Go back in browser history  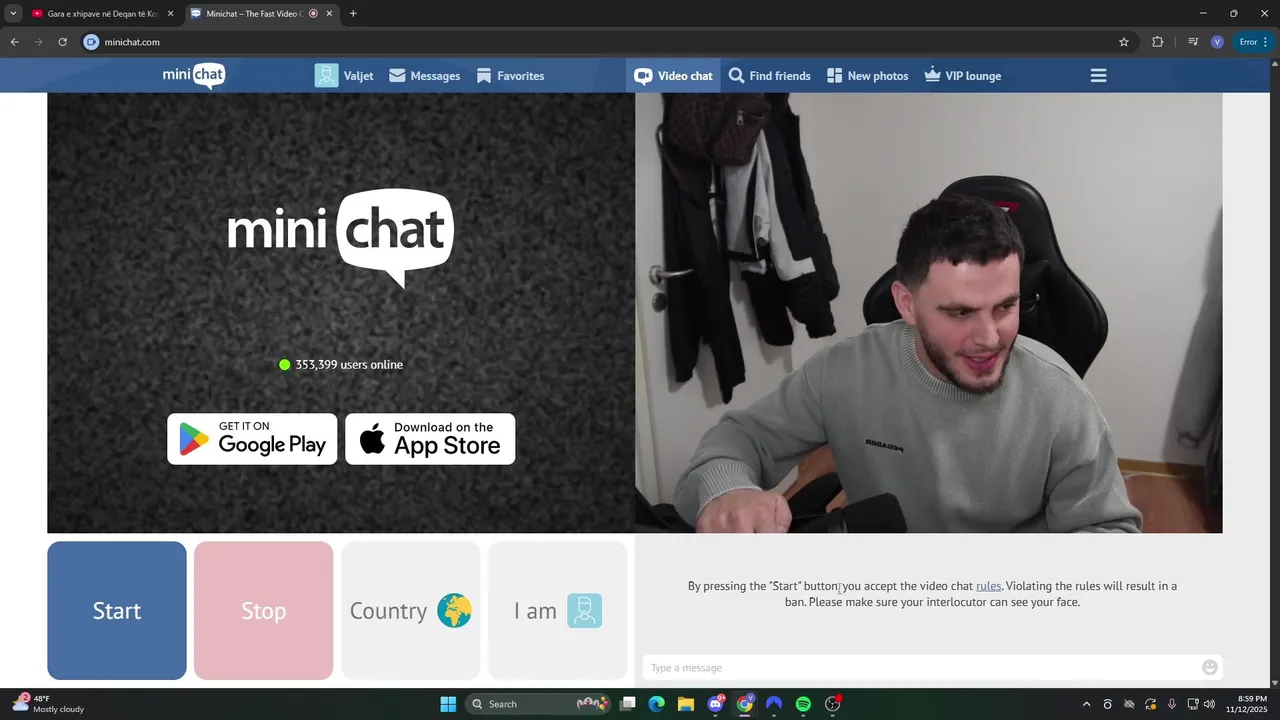click(x=14, y=42)
